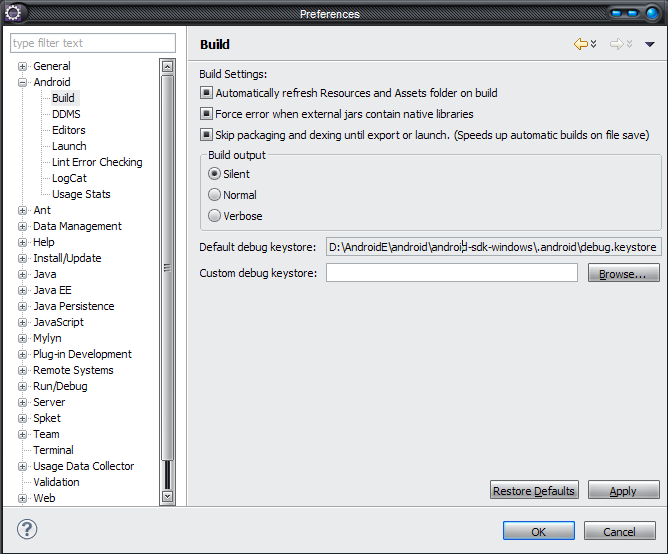The image size is (668, 554).
Task: Open the Launch preferences page
Action: click(x=69, y=146)
